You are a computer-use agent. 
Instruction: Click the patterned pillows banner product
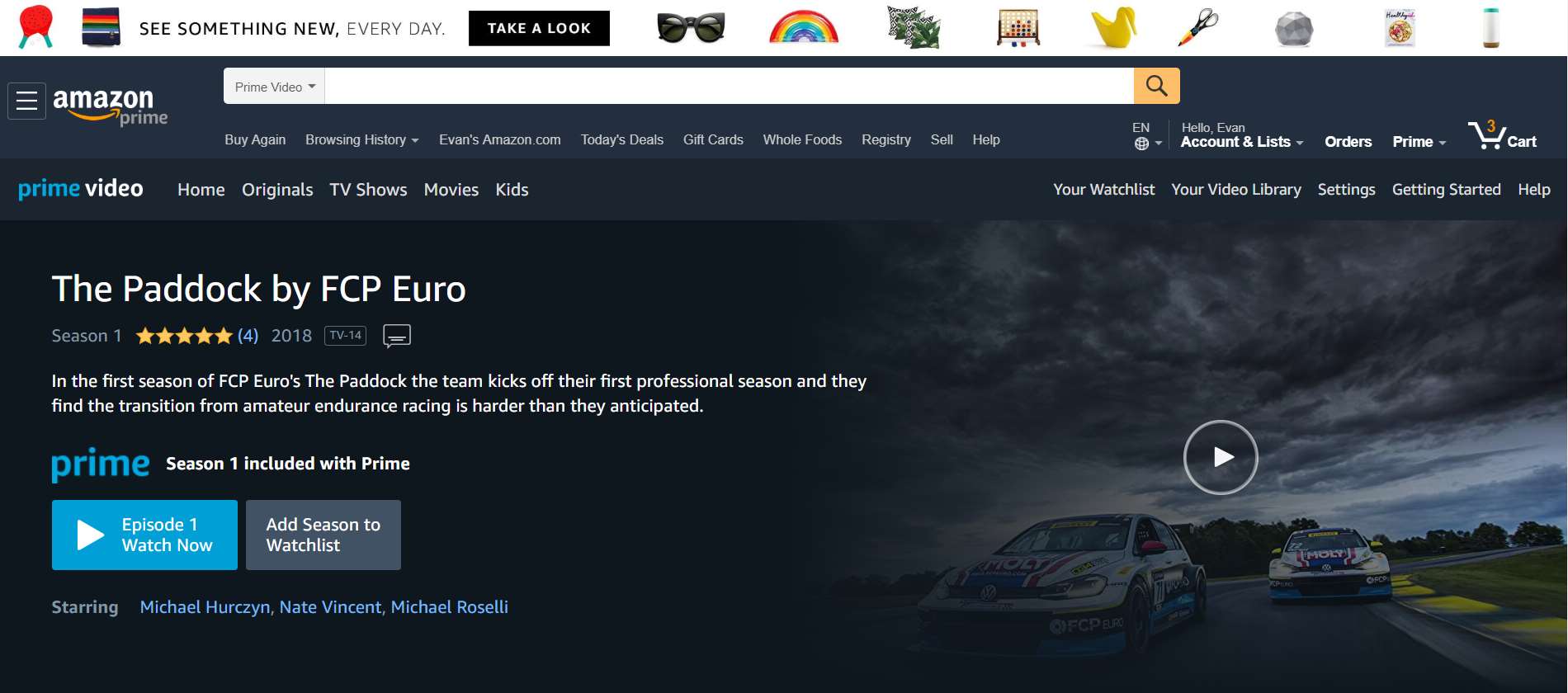pos(914,26)
